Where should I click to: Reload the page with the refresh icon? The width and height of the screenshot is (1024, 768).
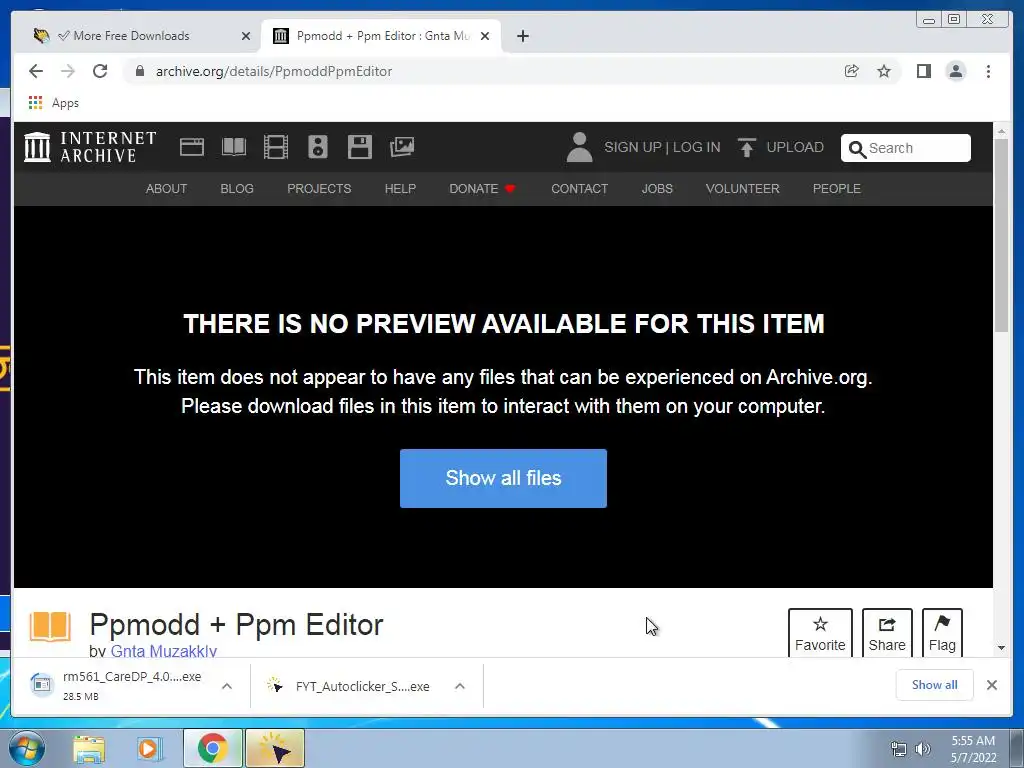(x=100, y=71)
